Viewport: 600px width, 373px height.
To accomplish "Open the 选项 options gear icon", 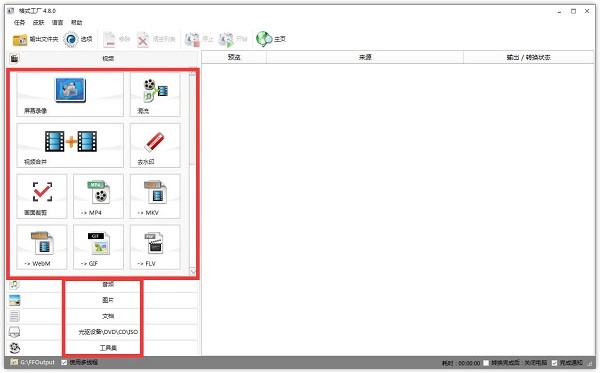I will tap(71, 39).
